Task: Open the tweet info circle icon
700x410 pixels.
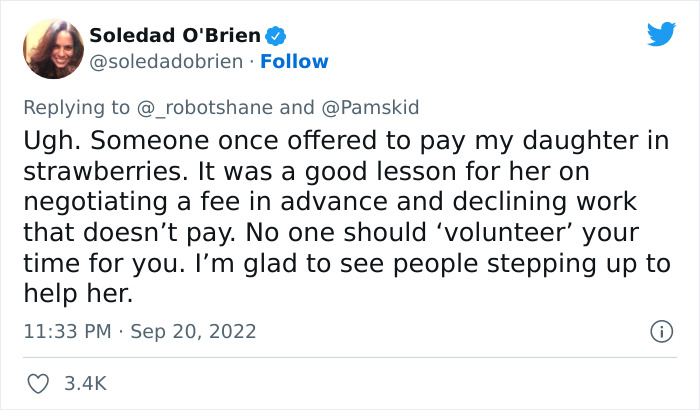Action: [659, 330]
